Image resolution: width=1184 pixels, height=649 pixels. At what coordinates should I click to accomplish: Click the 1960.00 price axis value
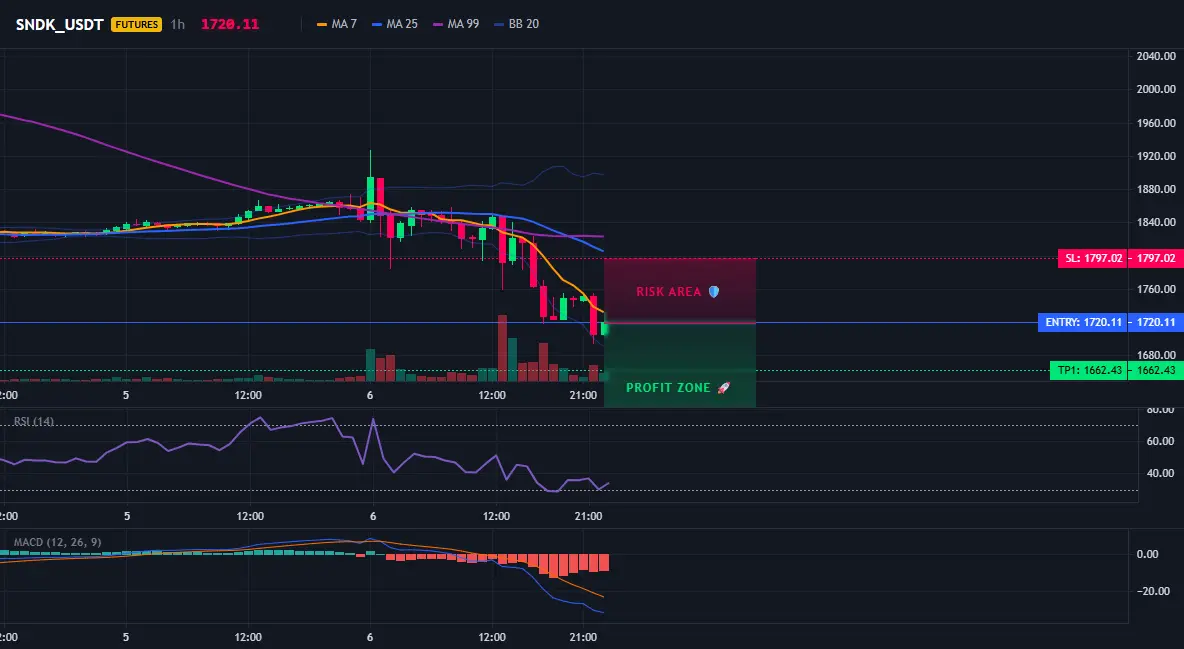1156,122
